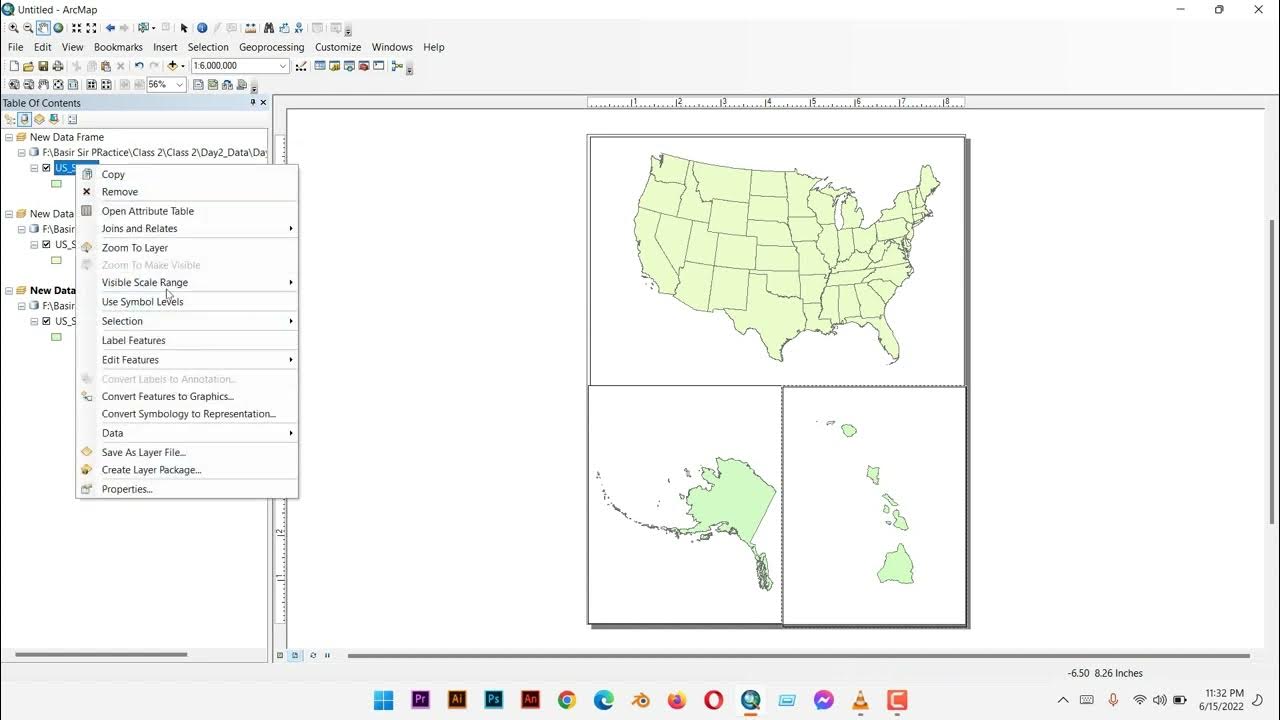The width and height of the screenshot is (1280, 720).
Task: Click the Fixed Zoom In icon
Action: pyautogui.click(x=76, y=27)
